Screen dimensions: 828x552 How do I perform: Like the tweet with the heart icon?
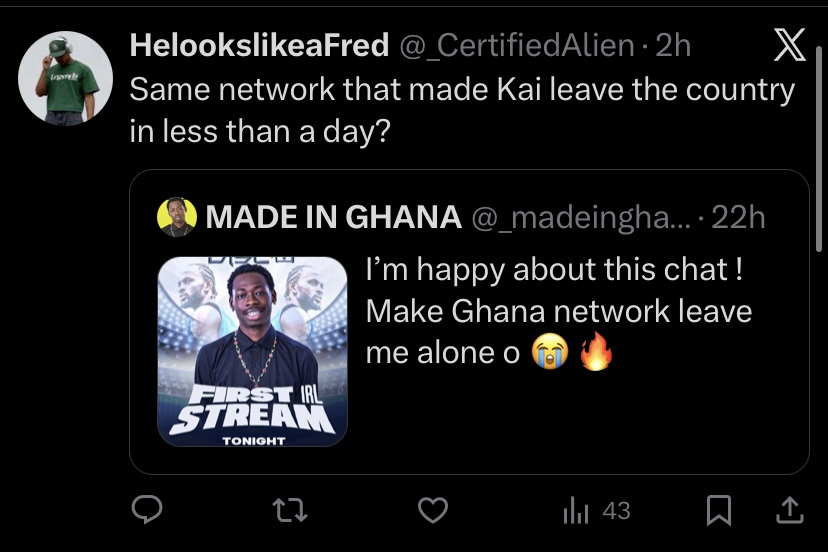click(x=432, y=511)
